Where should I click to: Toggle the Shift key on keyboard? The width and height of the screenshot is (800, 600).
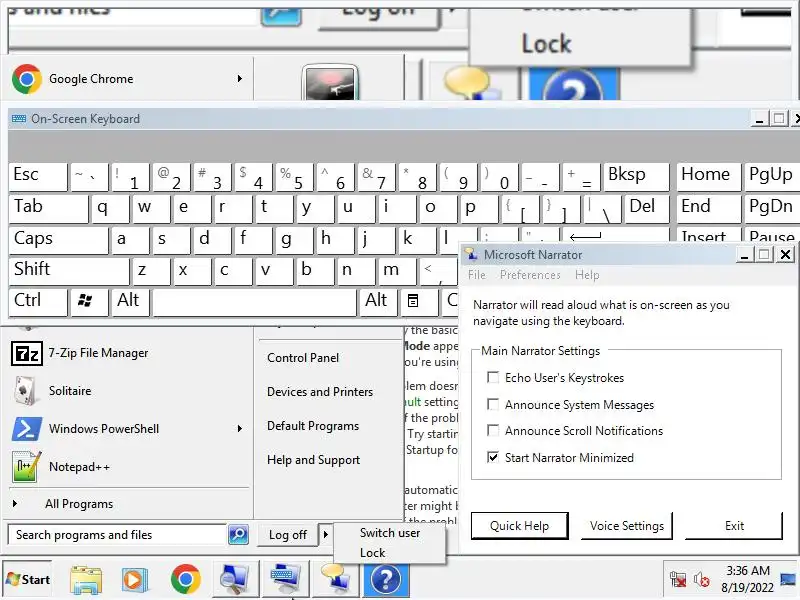(69, 270)
